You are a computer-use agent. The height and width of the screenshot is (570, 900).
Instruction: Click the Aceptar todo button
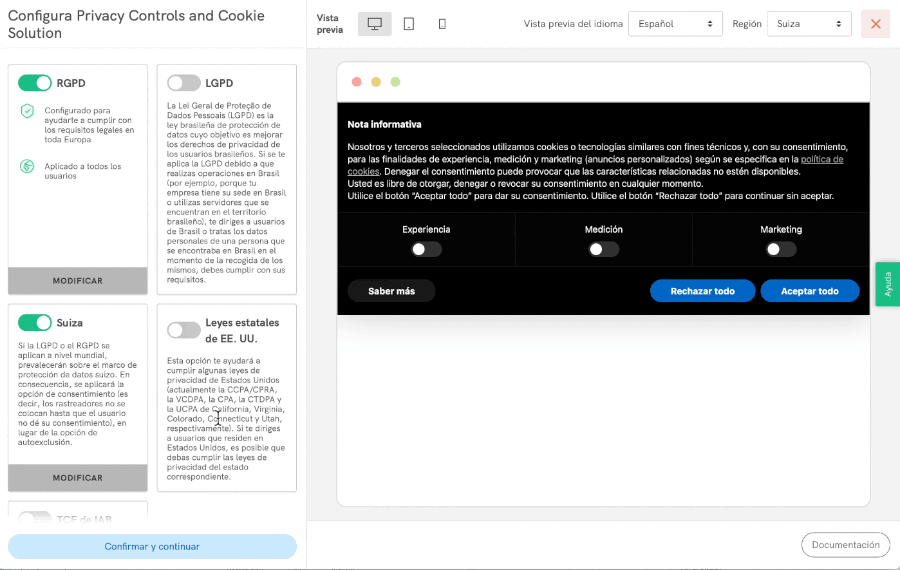809,291
